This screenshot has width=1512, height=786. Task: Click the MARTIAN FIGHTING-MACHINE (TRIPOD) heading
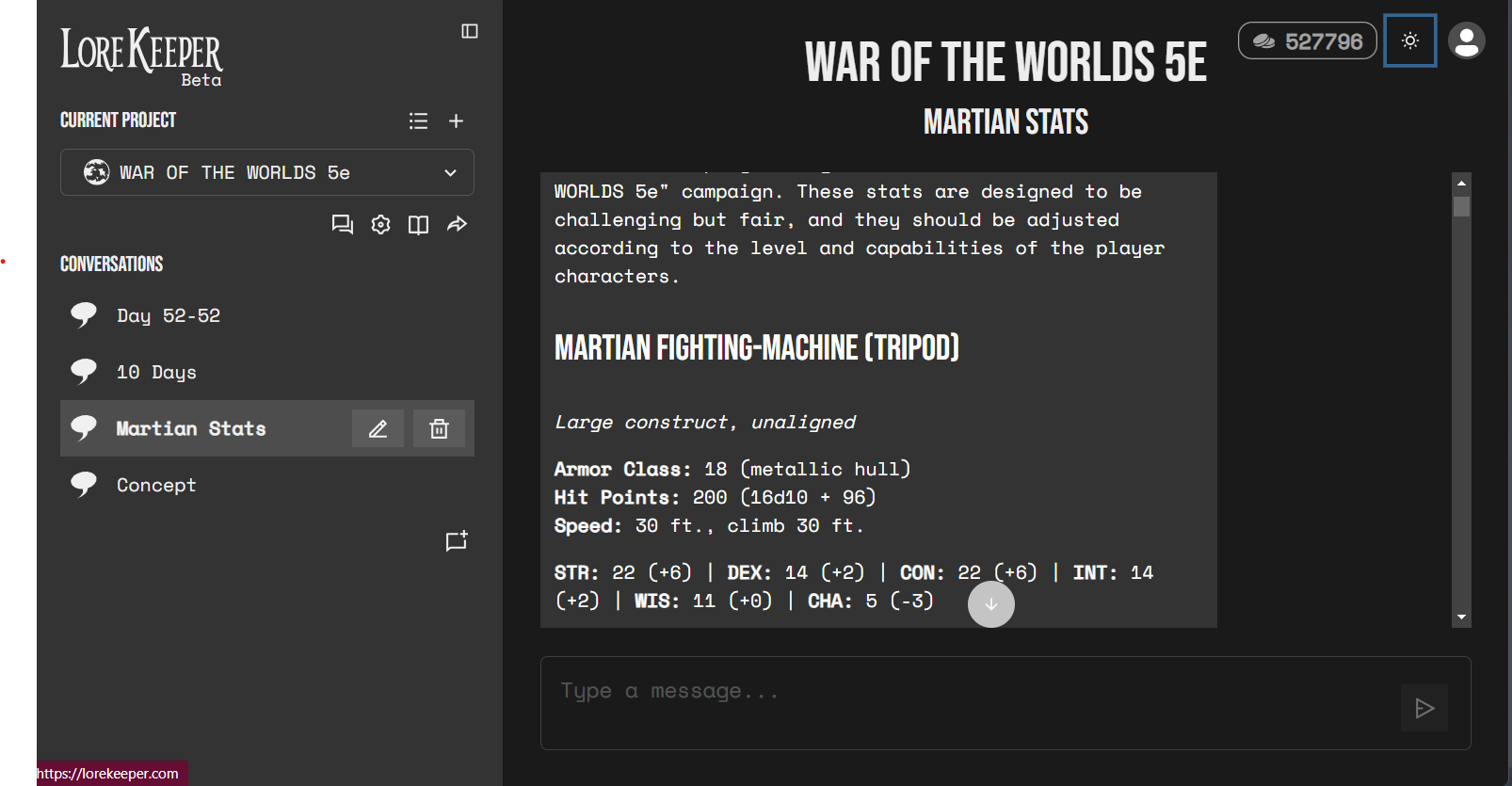757,348
